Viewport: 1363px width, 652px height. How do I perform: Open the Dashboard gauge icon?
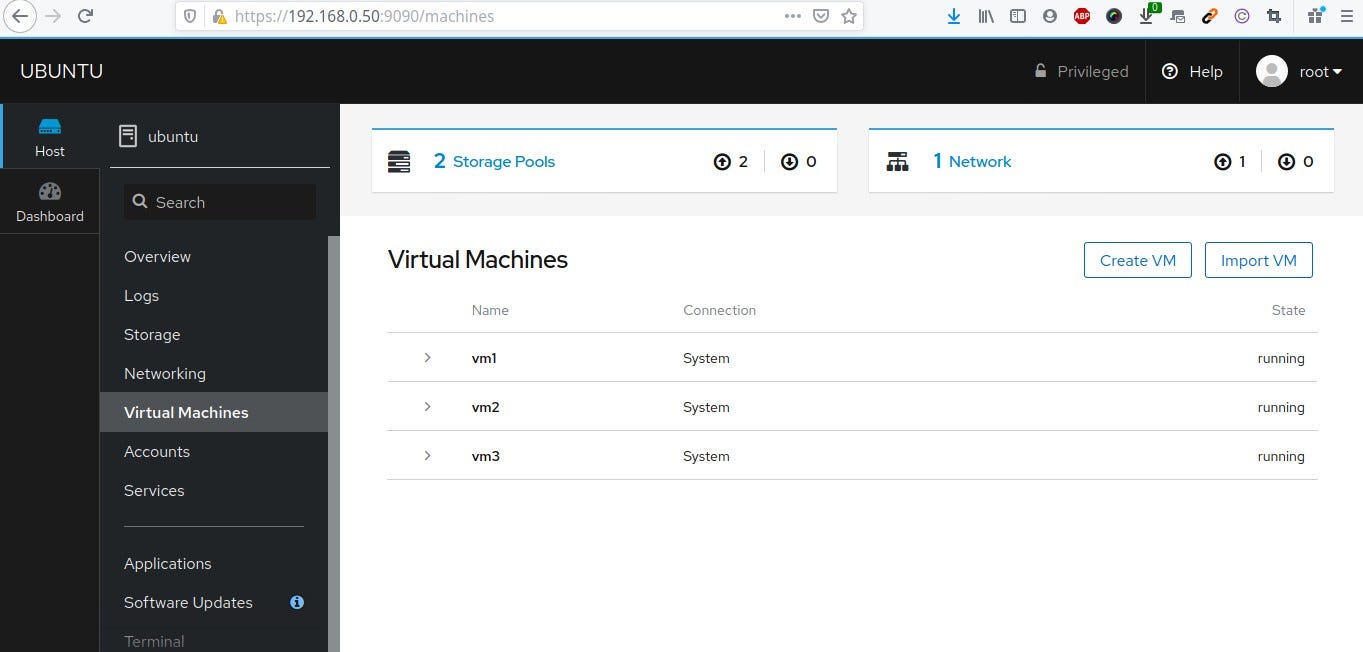pyautogui.click(x=50, y=191)
